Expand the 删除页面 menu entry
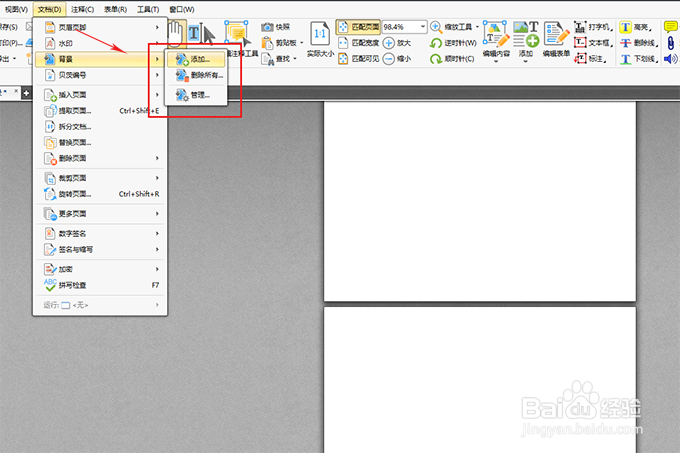Viewport: 680px width, 453px height. coord(100,158)
